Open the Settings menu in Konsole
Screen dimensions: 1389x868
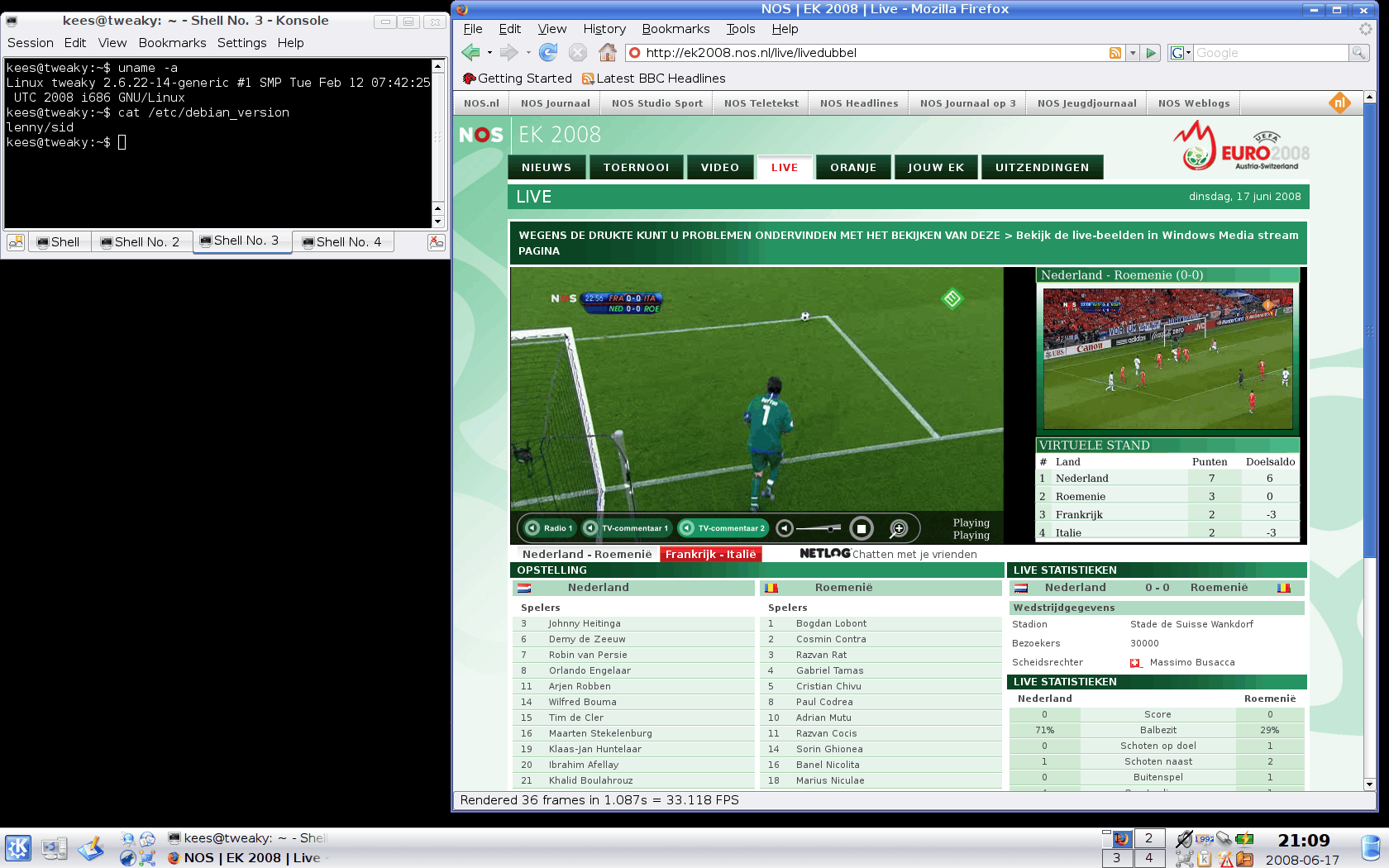[x=242, y=43]
